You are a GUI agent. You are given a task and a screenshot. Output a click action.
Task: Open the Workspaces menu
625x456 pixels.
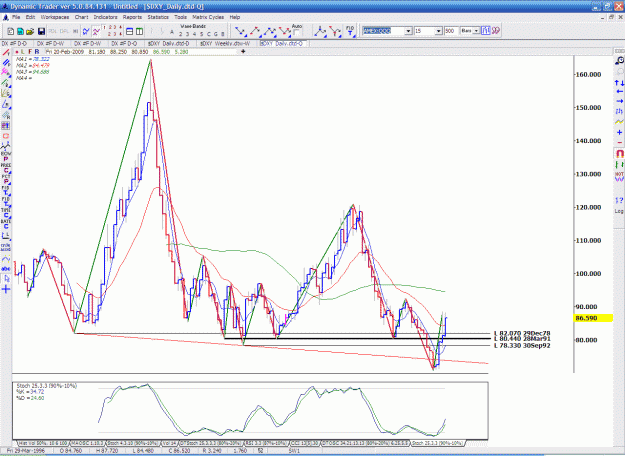click(55, 17)
